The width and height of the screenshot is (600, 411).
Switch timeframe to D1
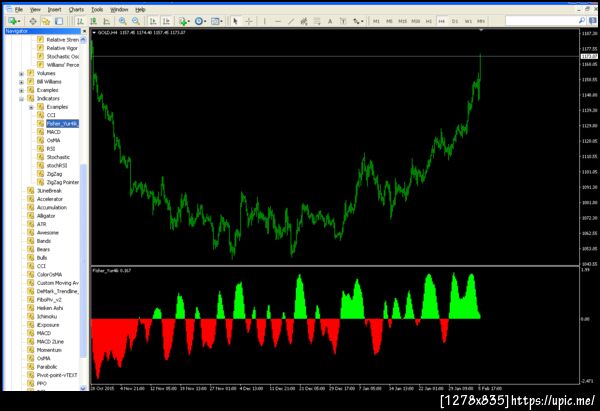[x=455, y=21]
